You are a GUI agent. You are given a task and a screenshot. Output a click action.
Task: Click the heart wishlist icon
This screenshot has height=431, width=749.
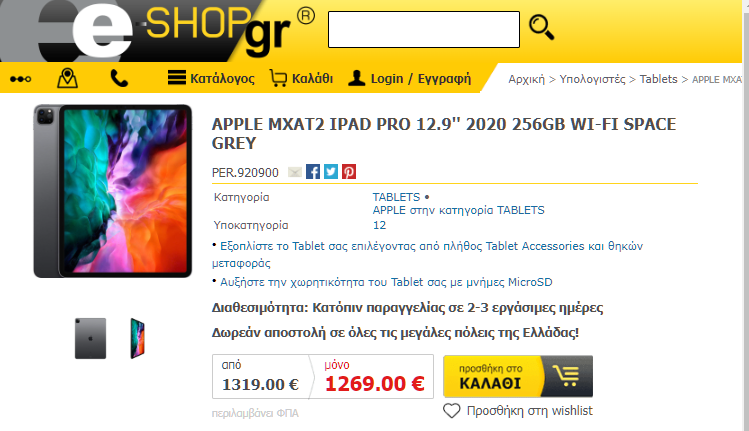[451, 411]
